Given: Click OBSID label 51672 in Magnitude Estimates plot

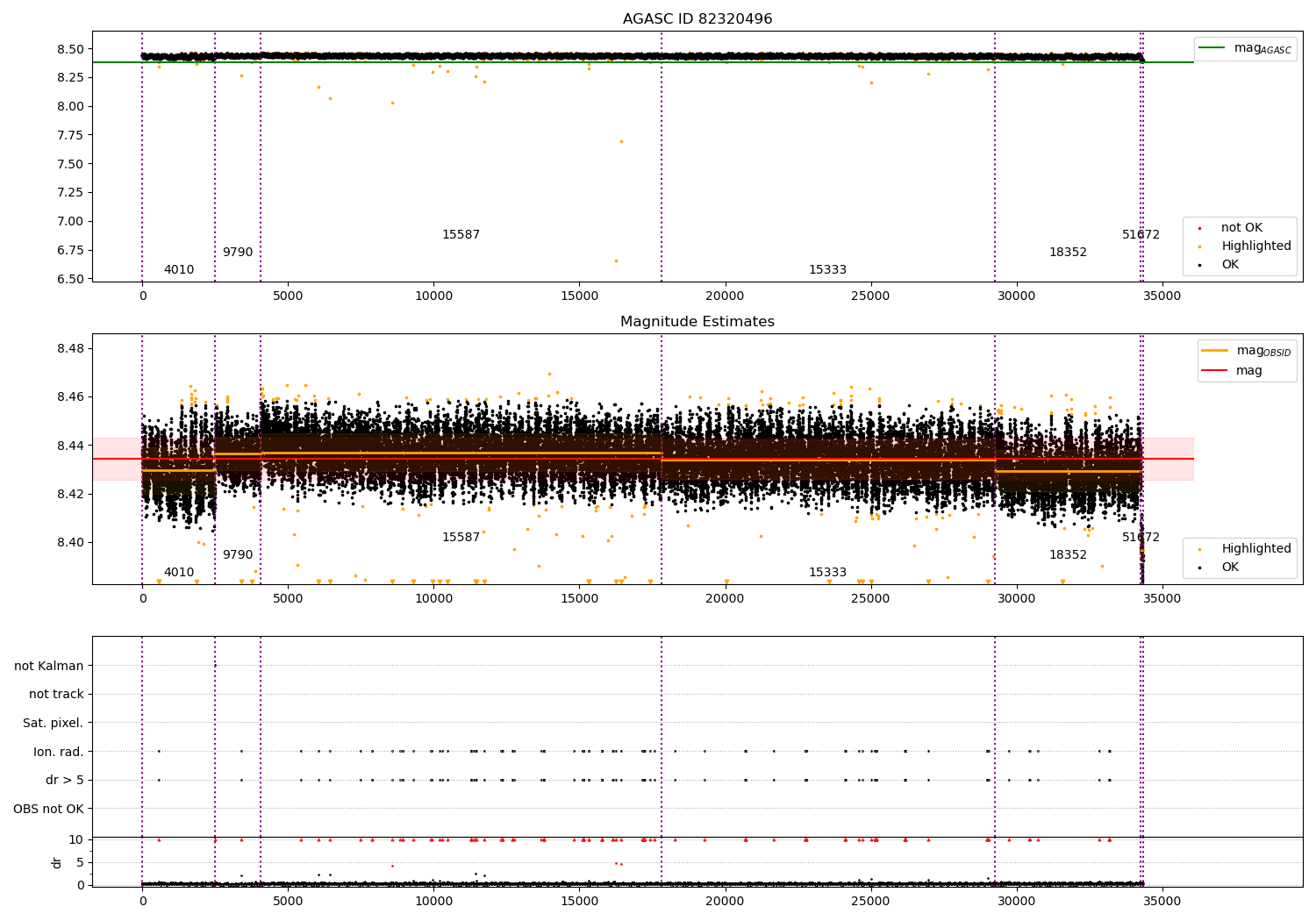Looking at the screenshot, I should pyautogui.click(x=1141, y=538).
